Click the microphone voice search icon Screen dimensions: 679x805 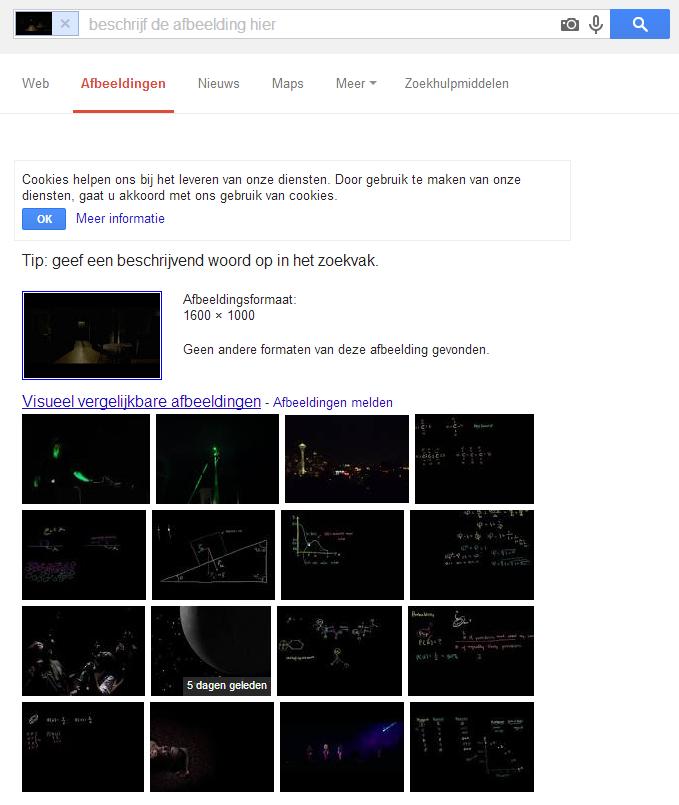pyautogui.click(x=596, y=24)
